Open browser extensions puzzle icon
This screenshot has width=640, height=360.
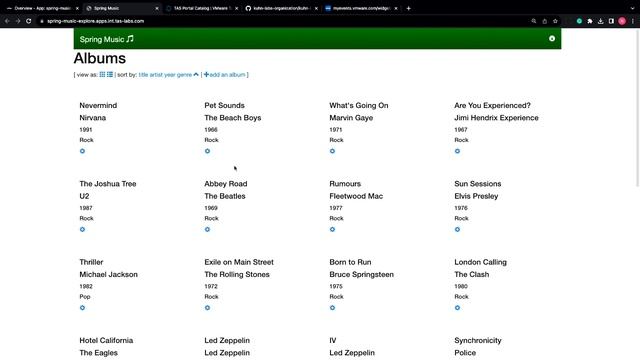590,21
